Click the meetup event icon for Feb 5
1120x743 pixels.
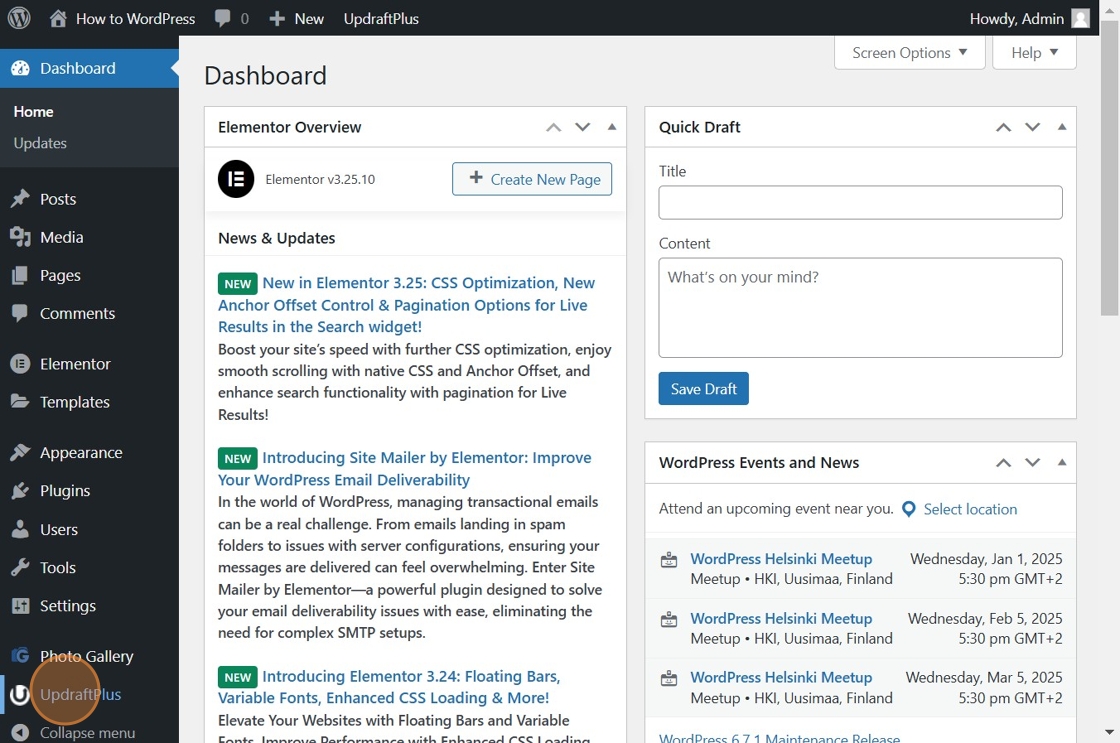(x=669, y=619)
